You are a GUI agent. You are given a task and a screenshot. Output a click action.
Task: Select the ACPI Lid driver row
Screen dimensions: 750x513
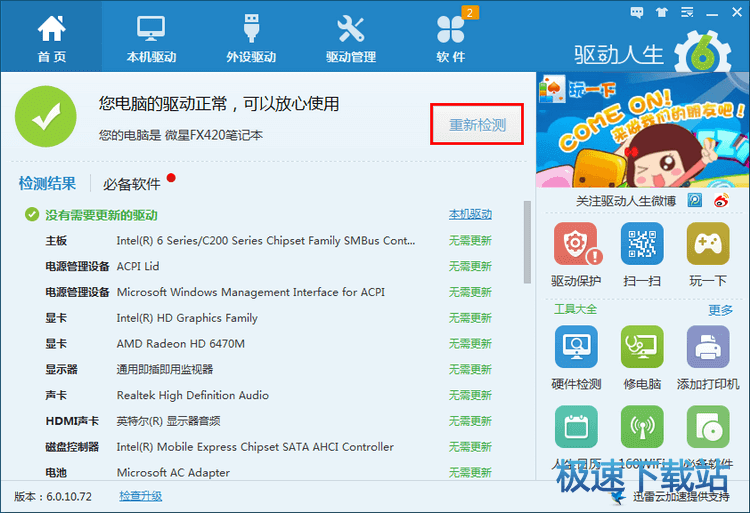click(x=268, y=266)
